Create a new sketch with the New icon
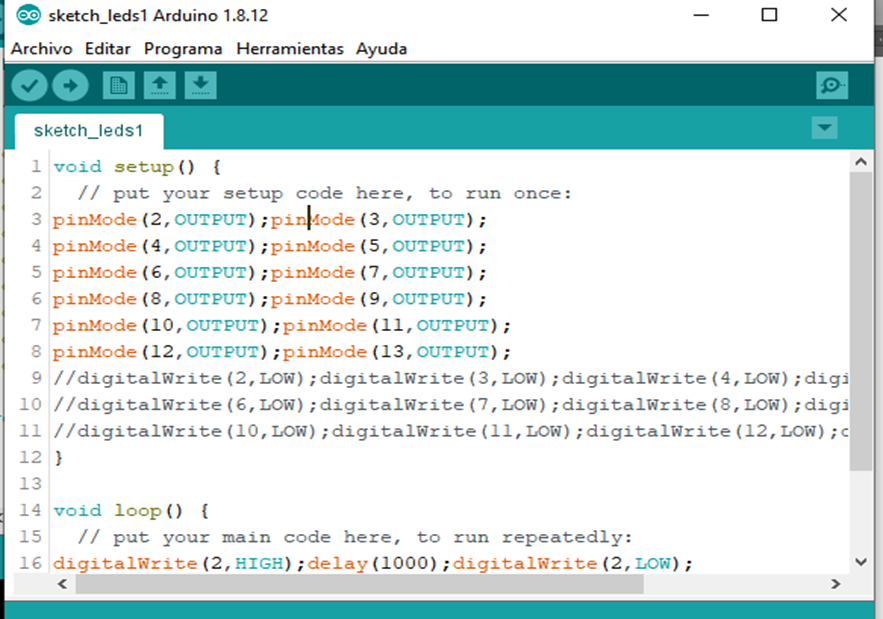883x619 pixels. click(118, 86)
